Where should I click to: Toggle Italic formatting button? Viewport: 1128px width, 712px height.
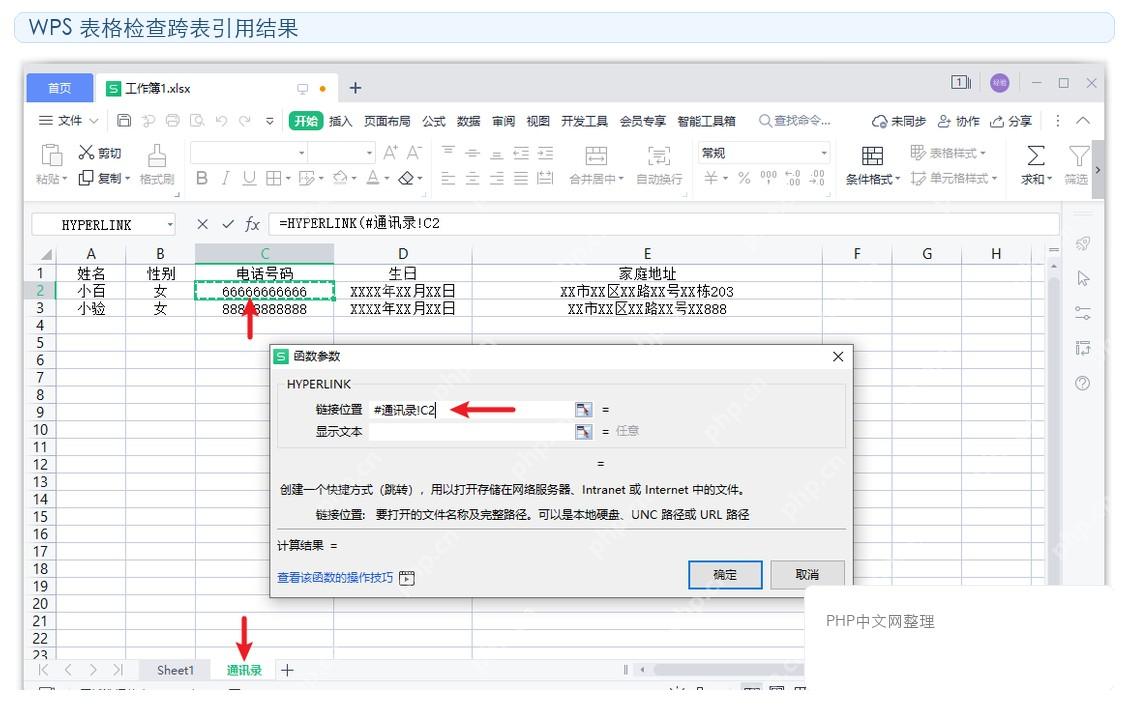(226, 178)
